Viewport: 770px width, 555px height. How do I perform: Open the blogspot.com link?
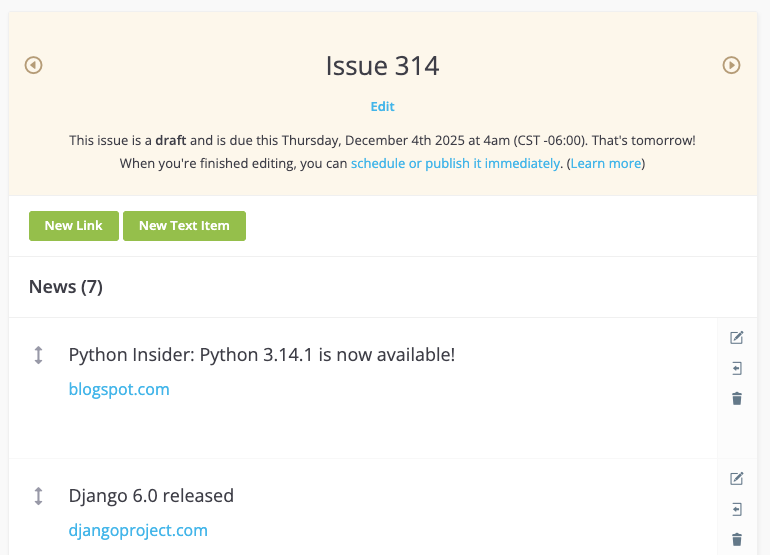coord(119,389)
